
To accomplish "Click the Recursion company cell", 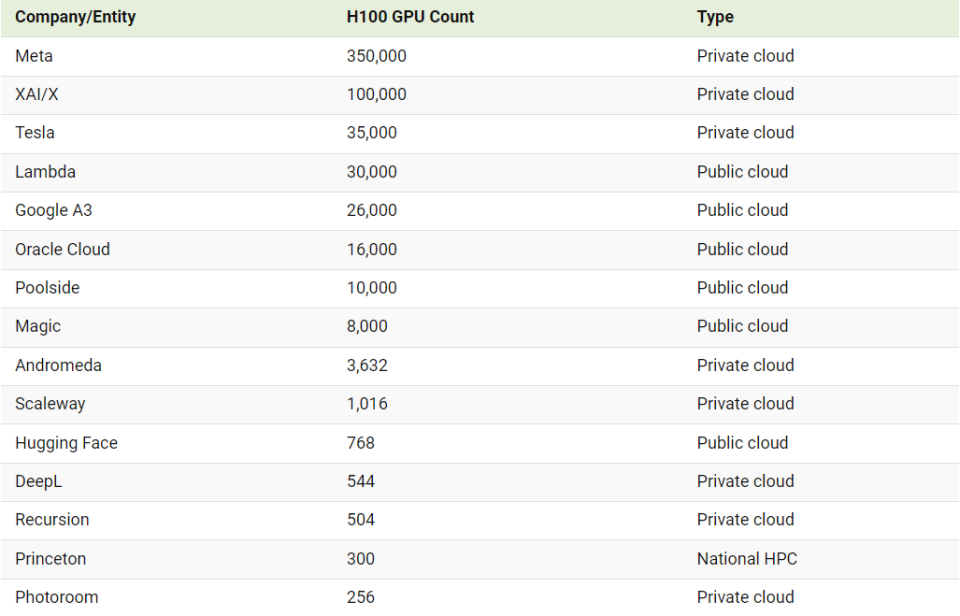I will pyautogui.click(x=52, y=520).
